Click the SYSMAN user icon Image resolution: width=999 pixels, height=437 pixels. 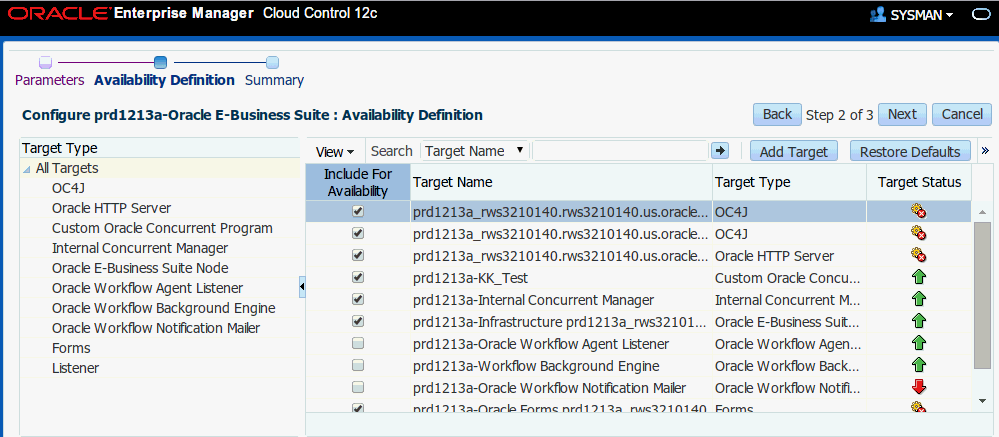click(x=878, y=15)
